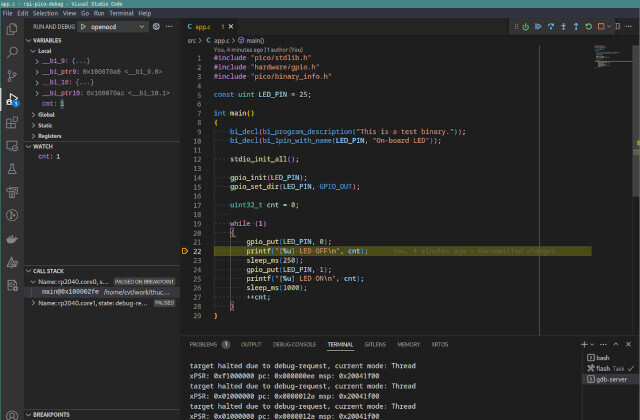640x420 pixels.
Task: Grab the debug toolbar drag handle
Action: (x=516, y=27)
